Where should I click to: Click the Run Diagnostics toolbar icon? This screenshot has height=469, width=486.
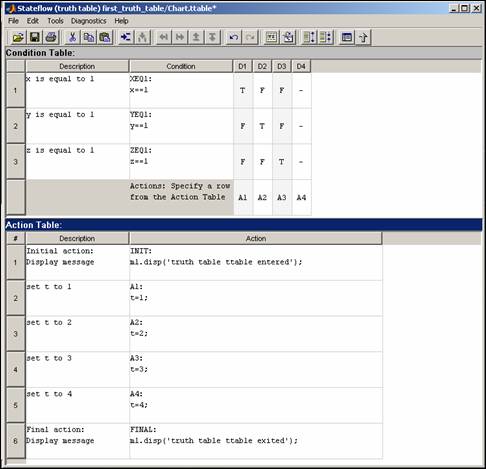[x=271, y=37]
